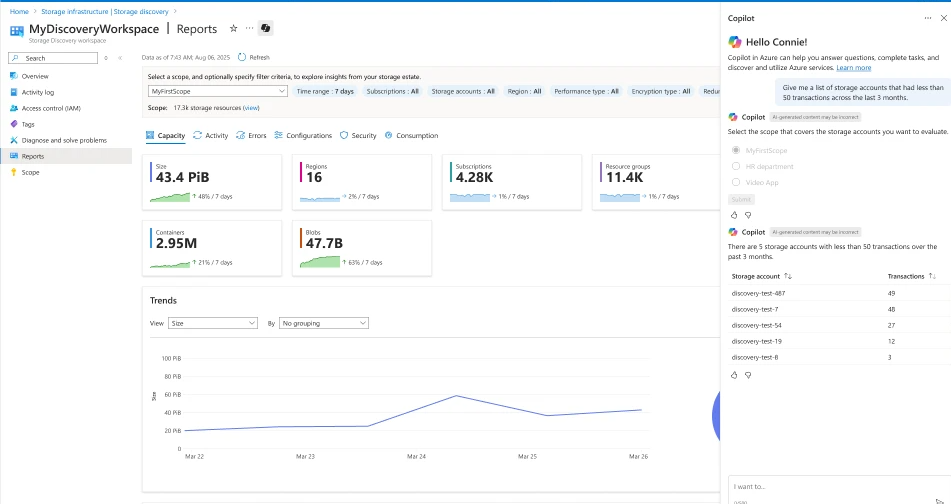Click the discovery-test-7 table row
Viewport: 951px width, 504px height.
pos(839,309)
